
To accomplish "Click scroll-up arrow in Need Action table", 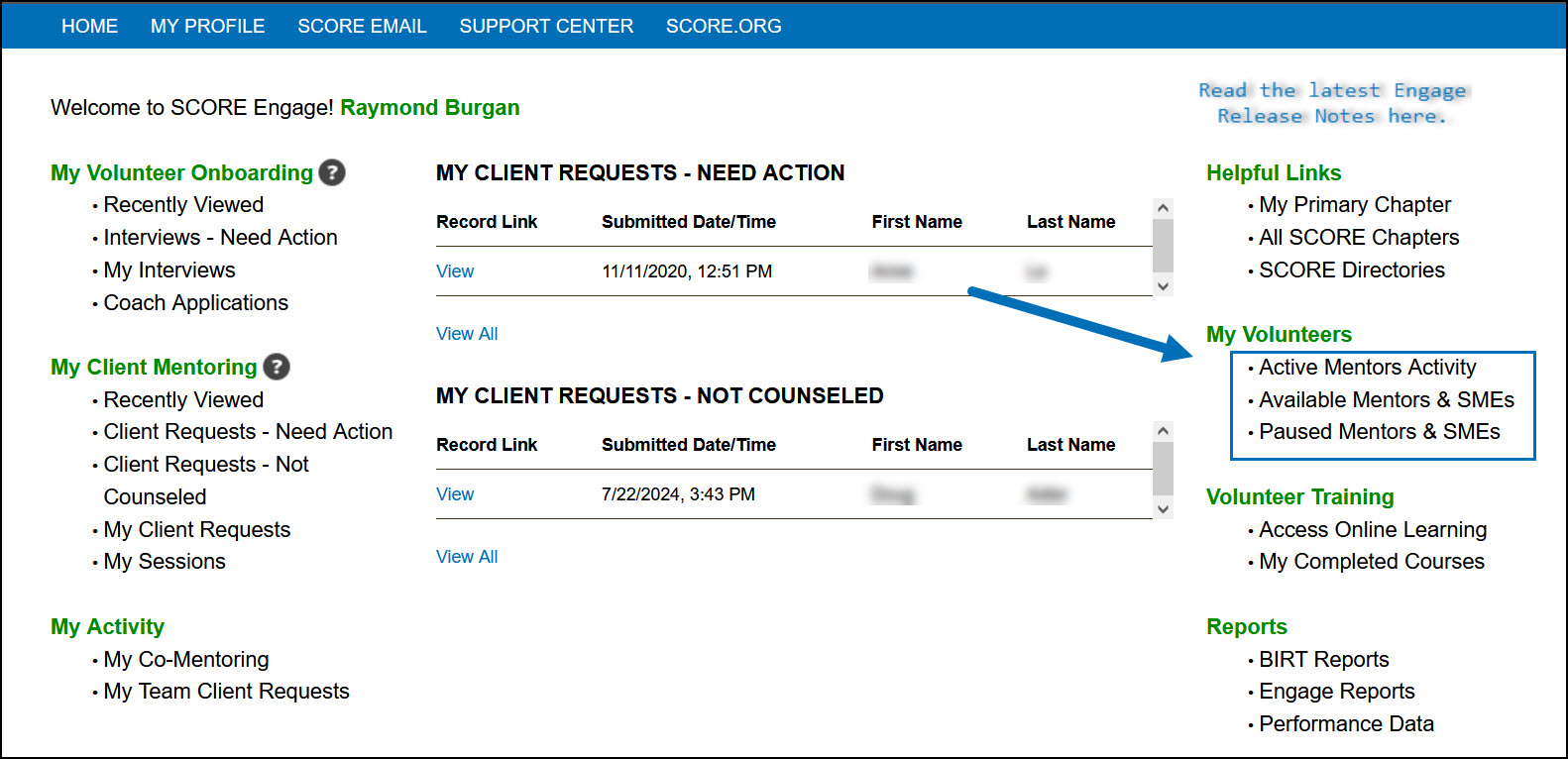I will tap(1164, 208).
